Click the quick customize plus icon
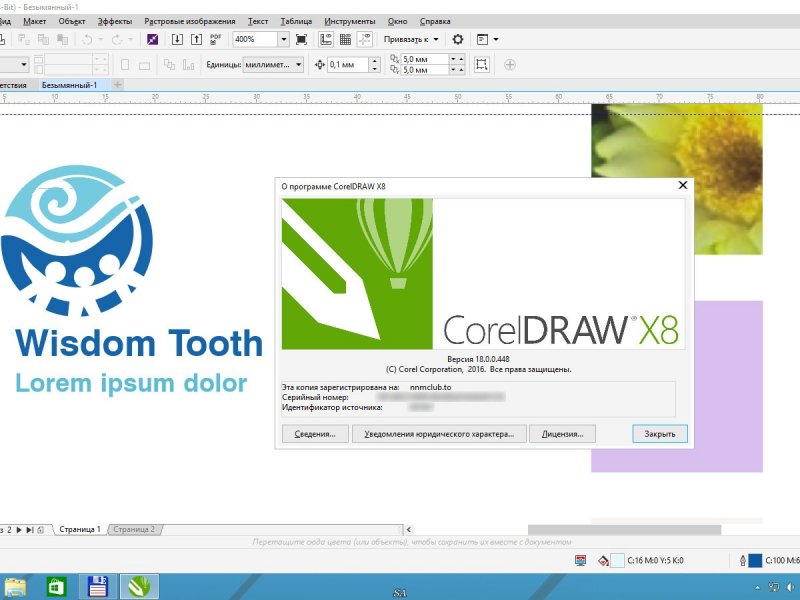This screenshot has width=800, height=600. tap(510, 65)
